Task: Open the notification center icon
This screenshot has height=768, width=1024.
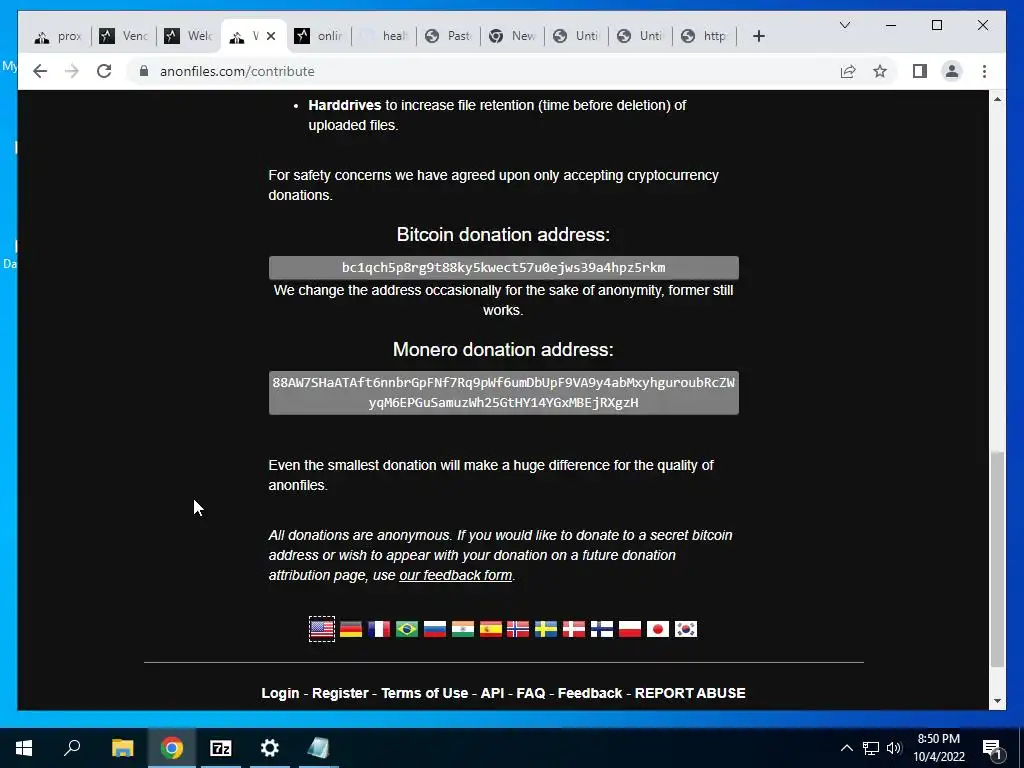Action: click(x=992, y=748)
